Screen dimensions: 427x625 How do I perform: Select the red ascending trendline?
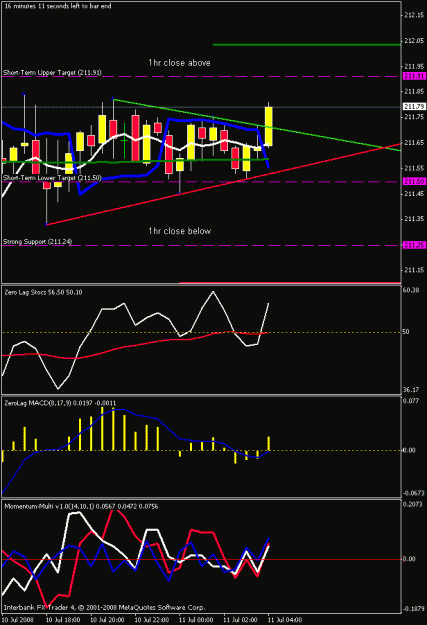coord(223,184)
